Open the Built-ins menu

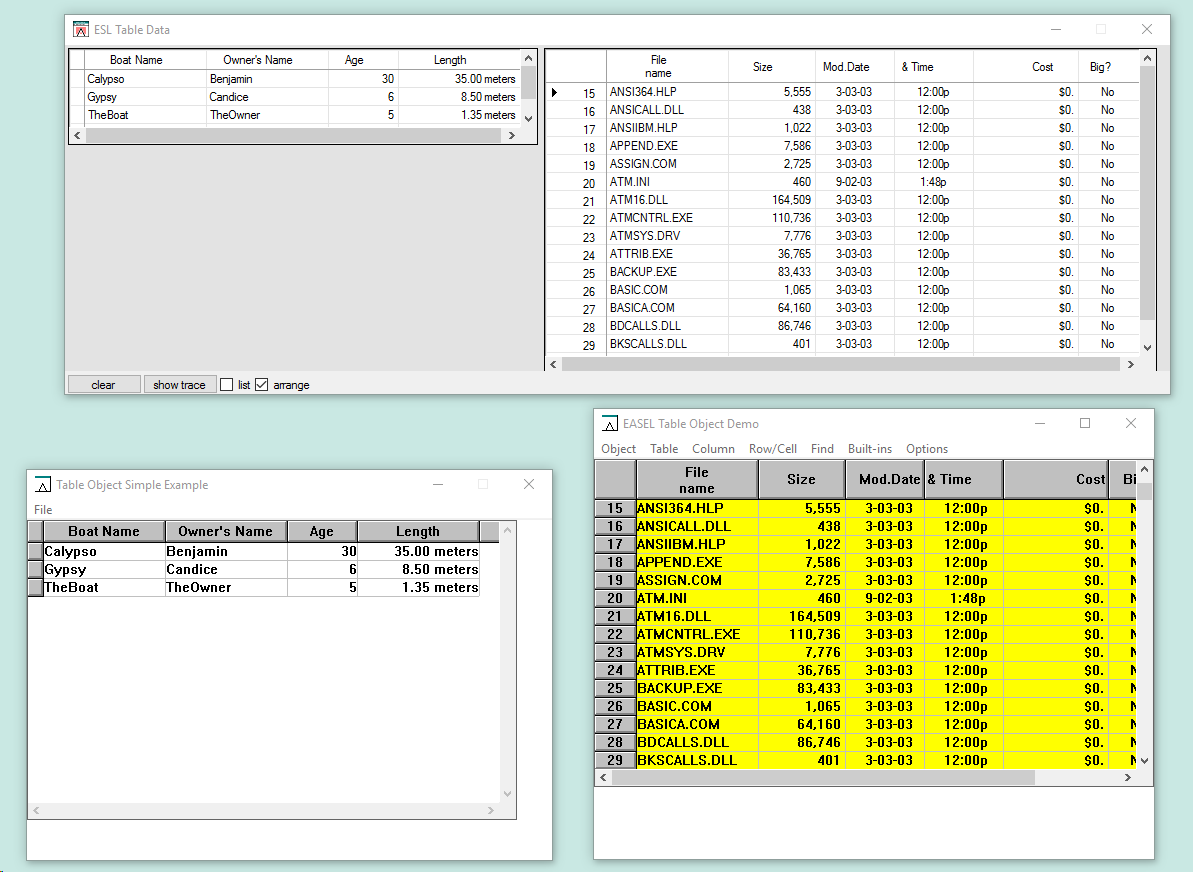869,449
